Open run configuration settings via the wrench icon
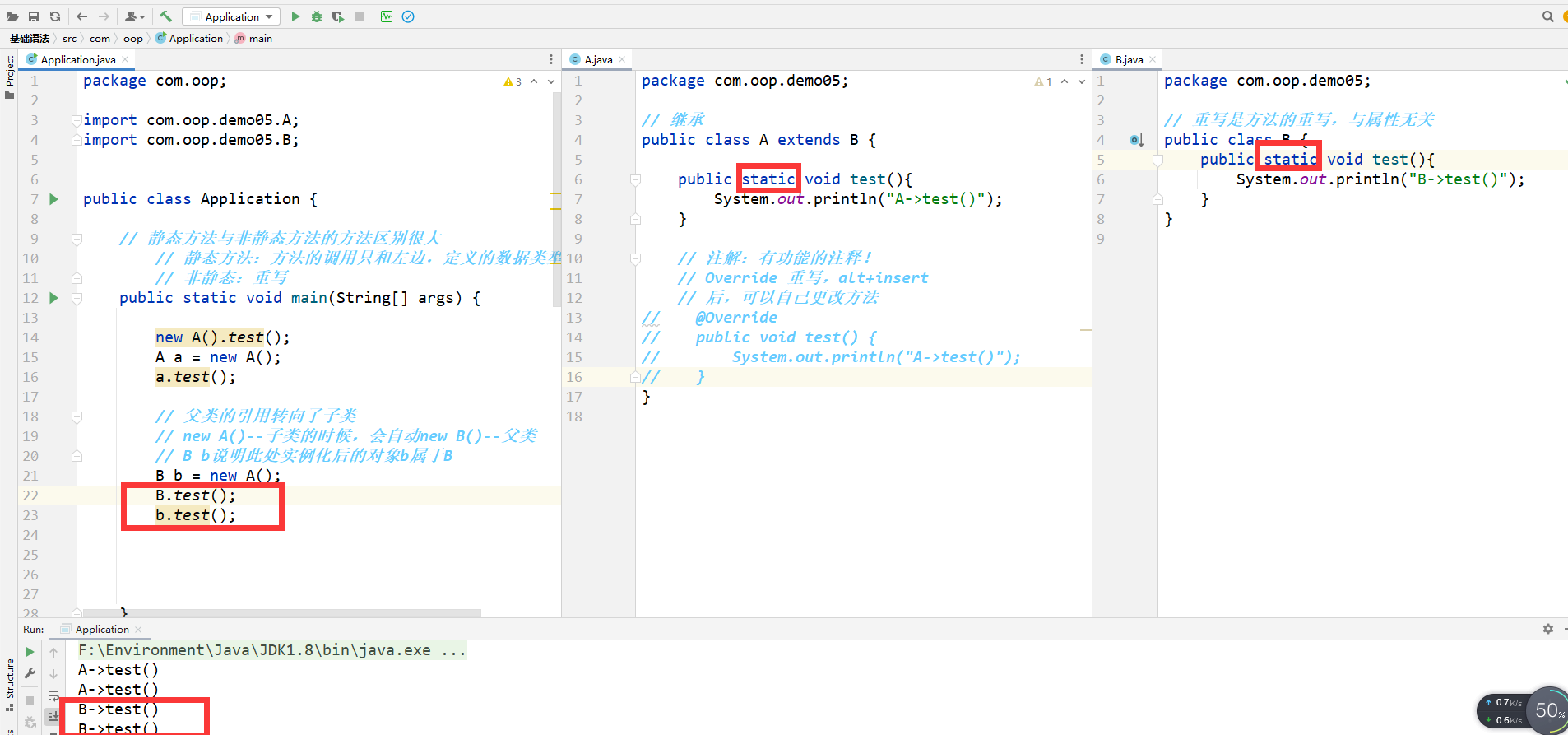The image size is (1568, 735). coord(30,673)
